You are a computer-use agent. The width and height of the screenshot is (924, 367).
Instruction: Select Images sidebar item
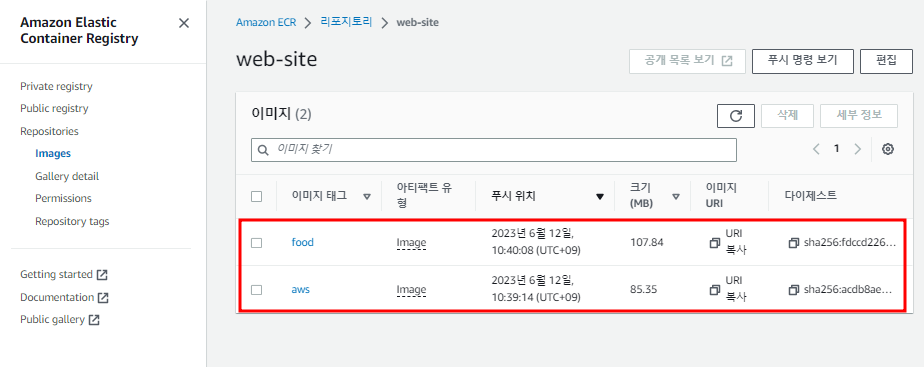pos(53,154)
